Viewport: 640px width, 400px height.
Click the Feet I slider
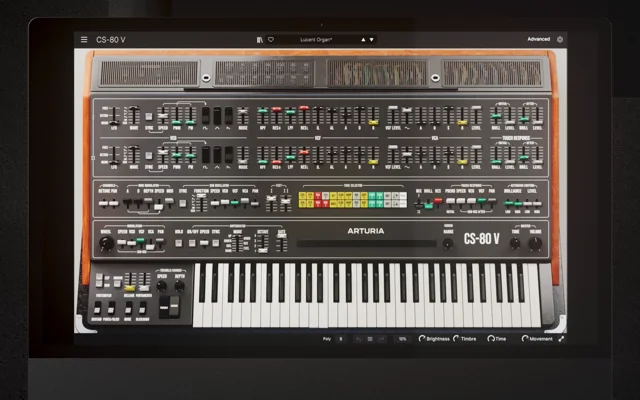coord(271,202)
